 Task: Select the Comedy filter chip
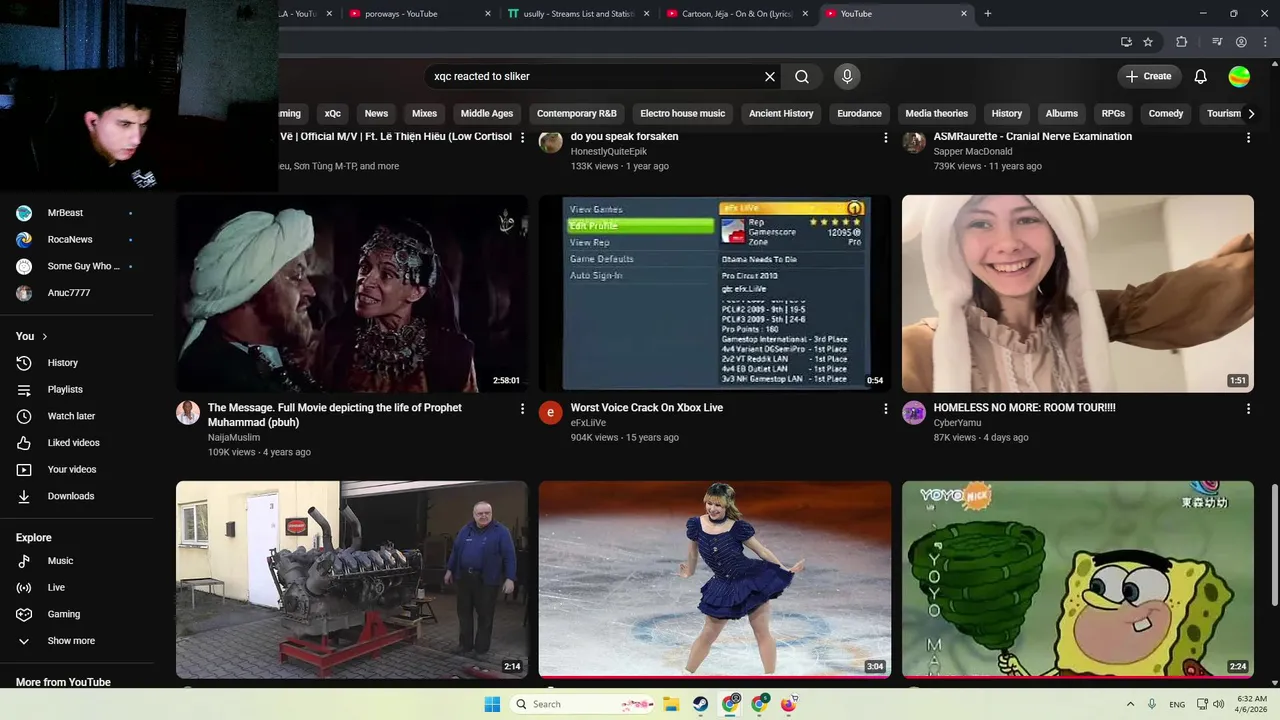(x=1166, y=113)
